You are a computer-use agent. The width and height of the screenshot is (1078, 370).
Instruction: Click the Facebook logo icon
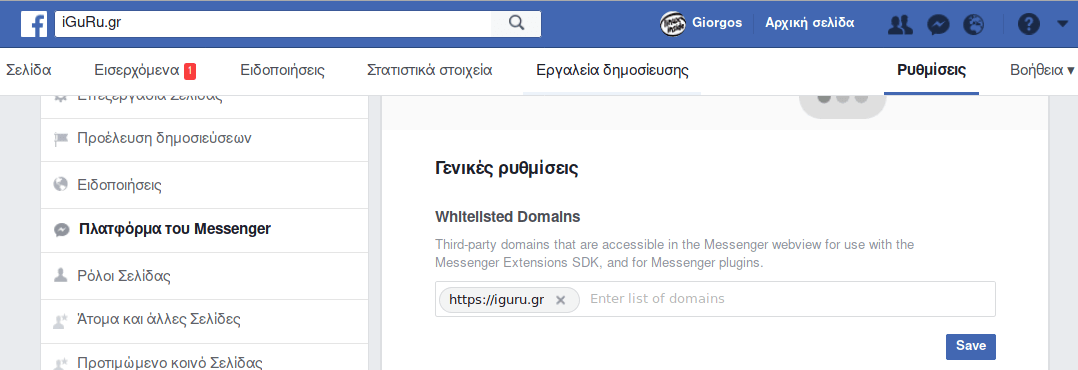click(34, 23)
